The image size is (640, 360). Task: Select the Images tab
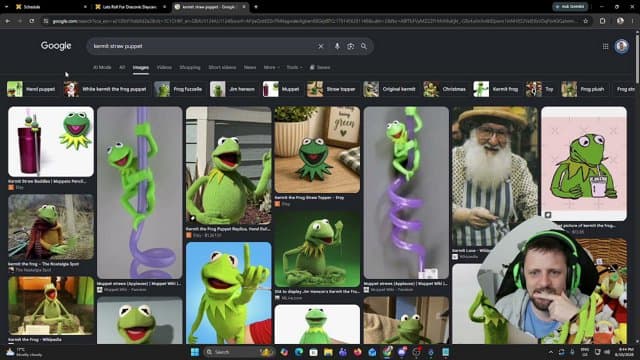click(x=140, y=67)
